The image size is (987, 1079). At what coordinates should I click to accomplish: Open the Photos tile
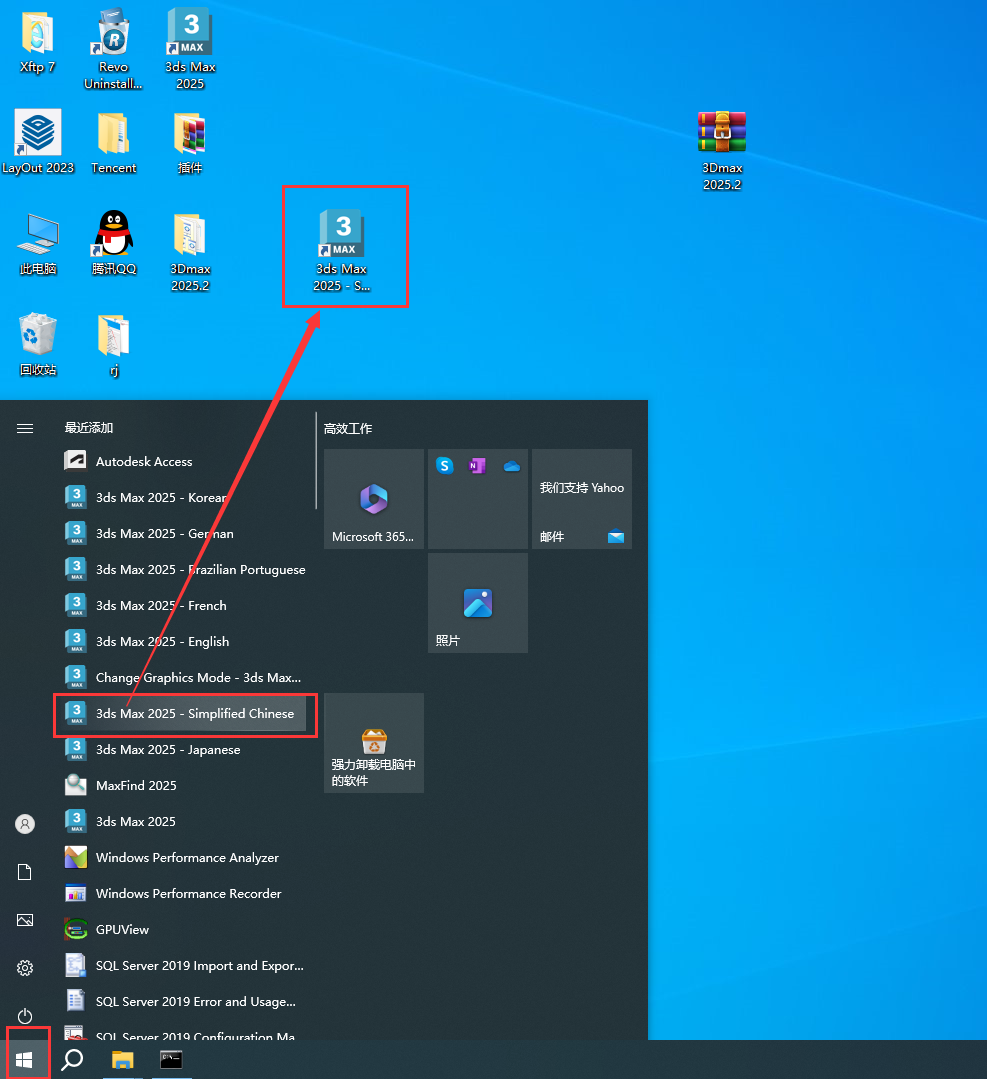coord(478,603)
